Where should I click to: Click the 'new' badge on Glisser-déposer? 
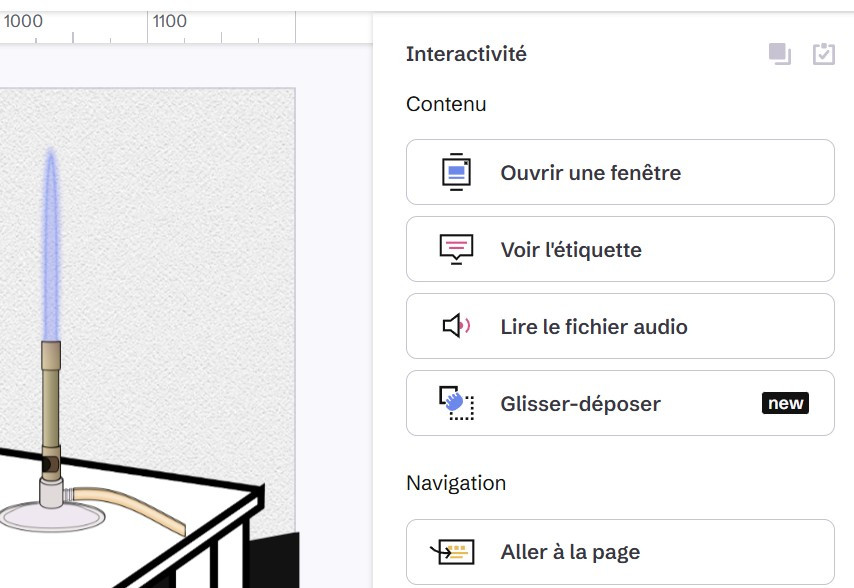tap(785, 403)
